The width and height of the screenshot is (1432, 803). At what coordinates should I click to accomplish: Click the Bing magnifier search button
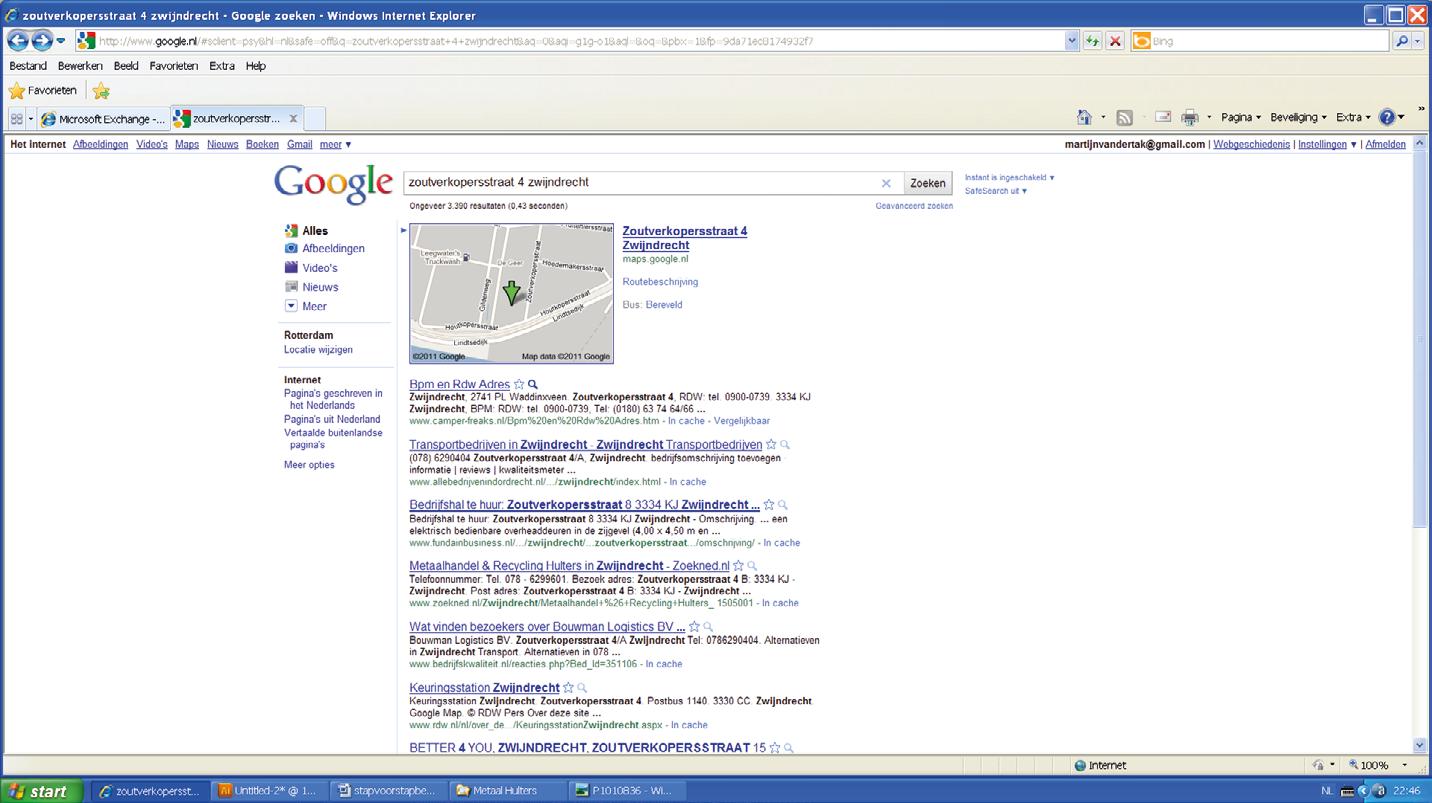(1402, 41)
